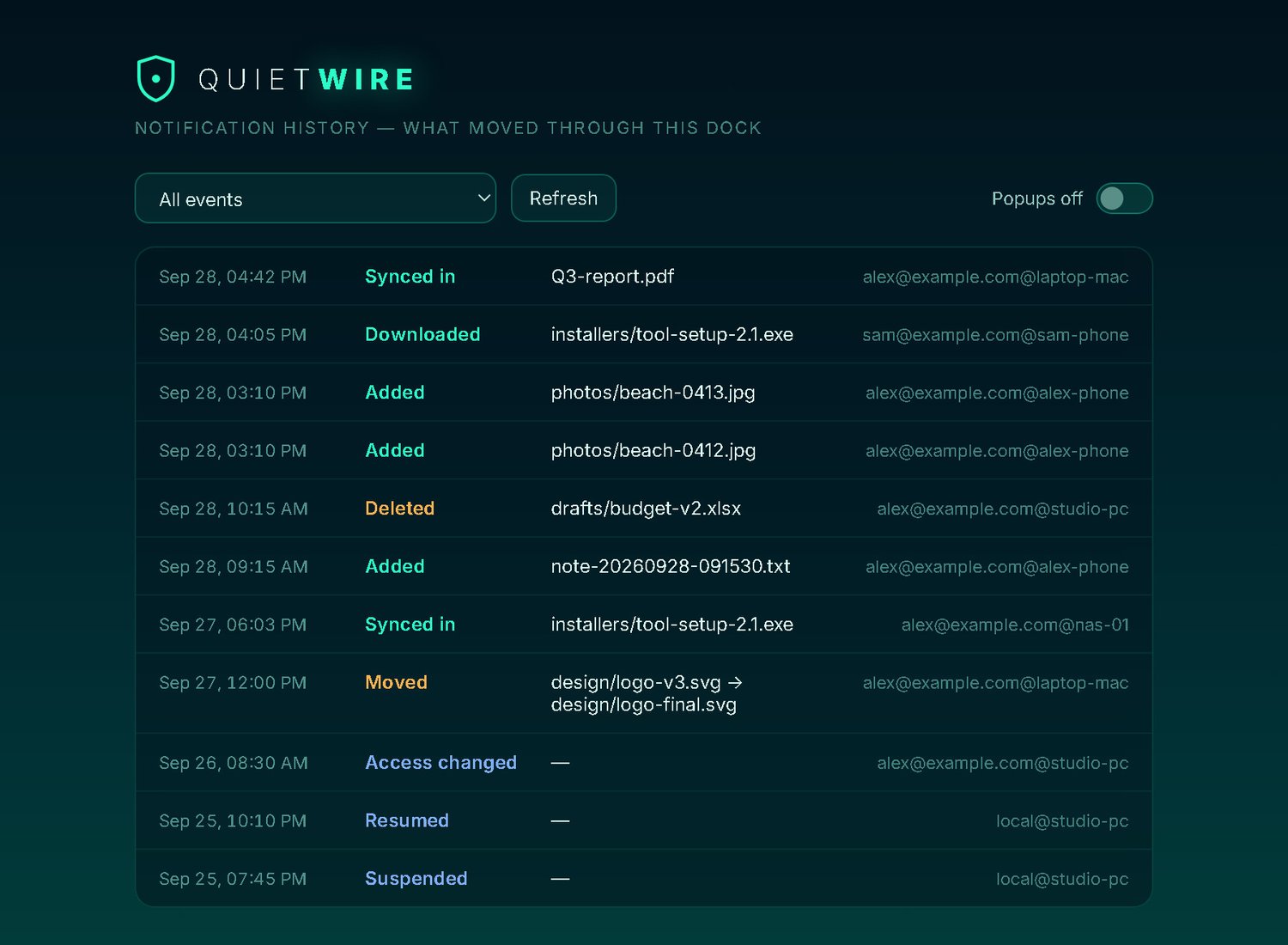1288x945 pixels.
Task: Click the Suspended event label
Action: click(x=416, y=879)
